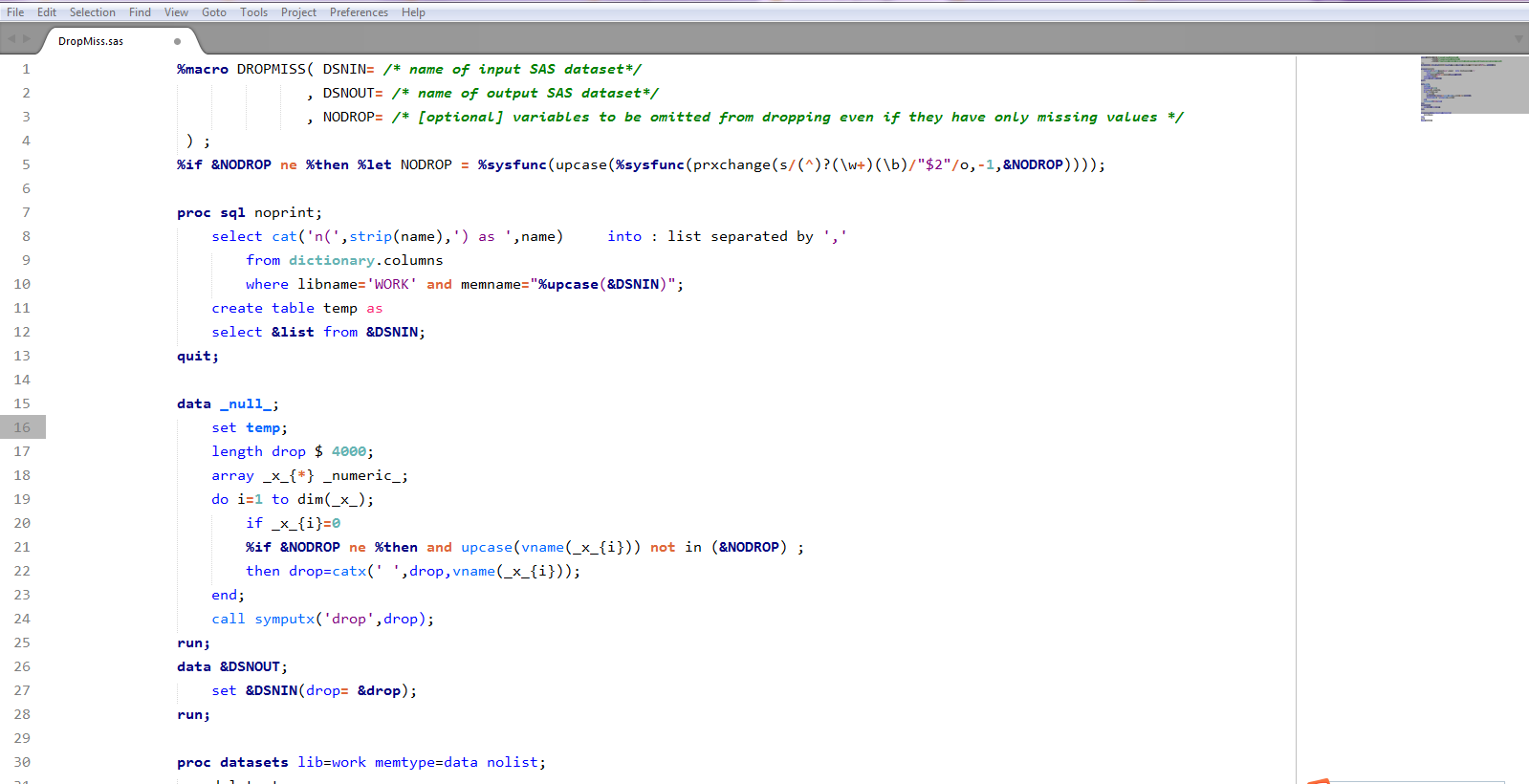This screenshot has width=1529, height=784.
Task: Open the Goto menu
Action: 214,12
